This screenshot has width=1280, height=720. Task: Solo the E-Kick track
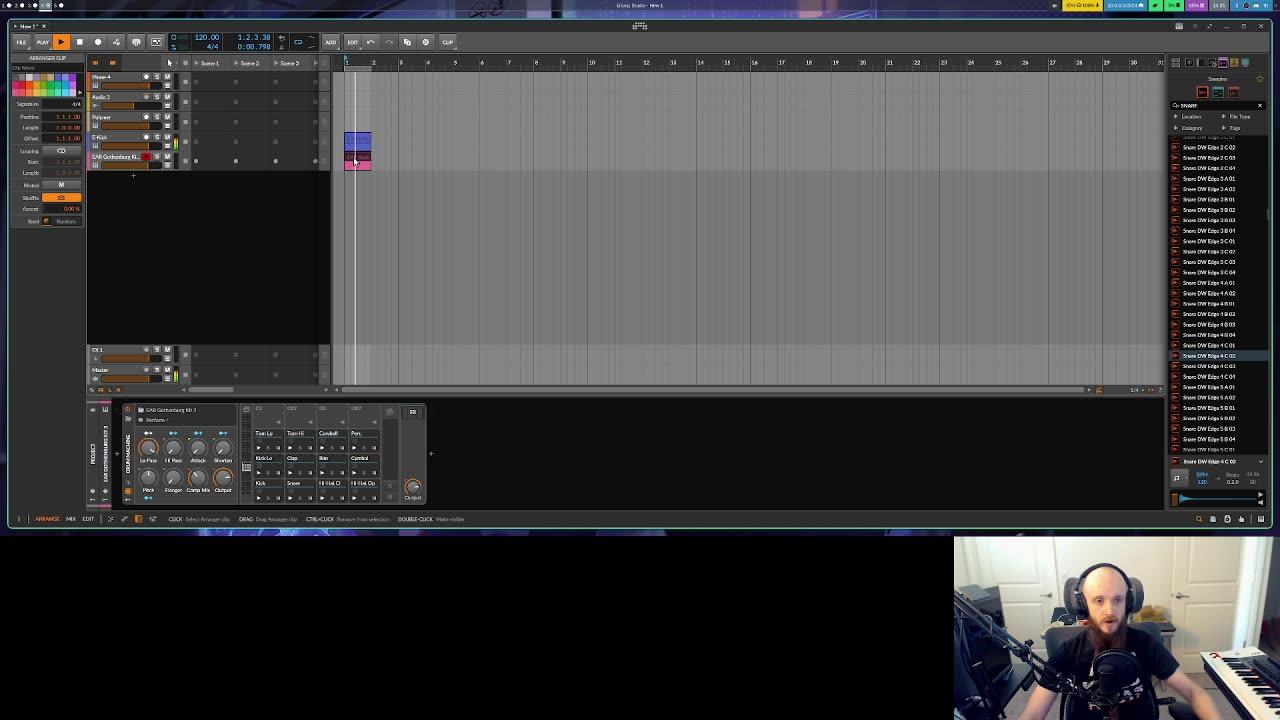156,137
